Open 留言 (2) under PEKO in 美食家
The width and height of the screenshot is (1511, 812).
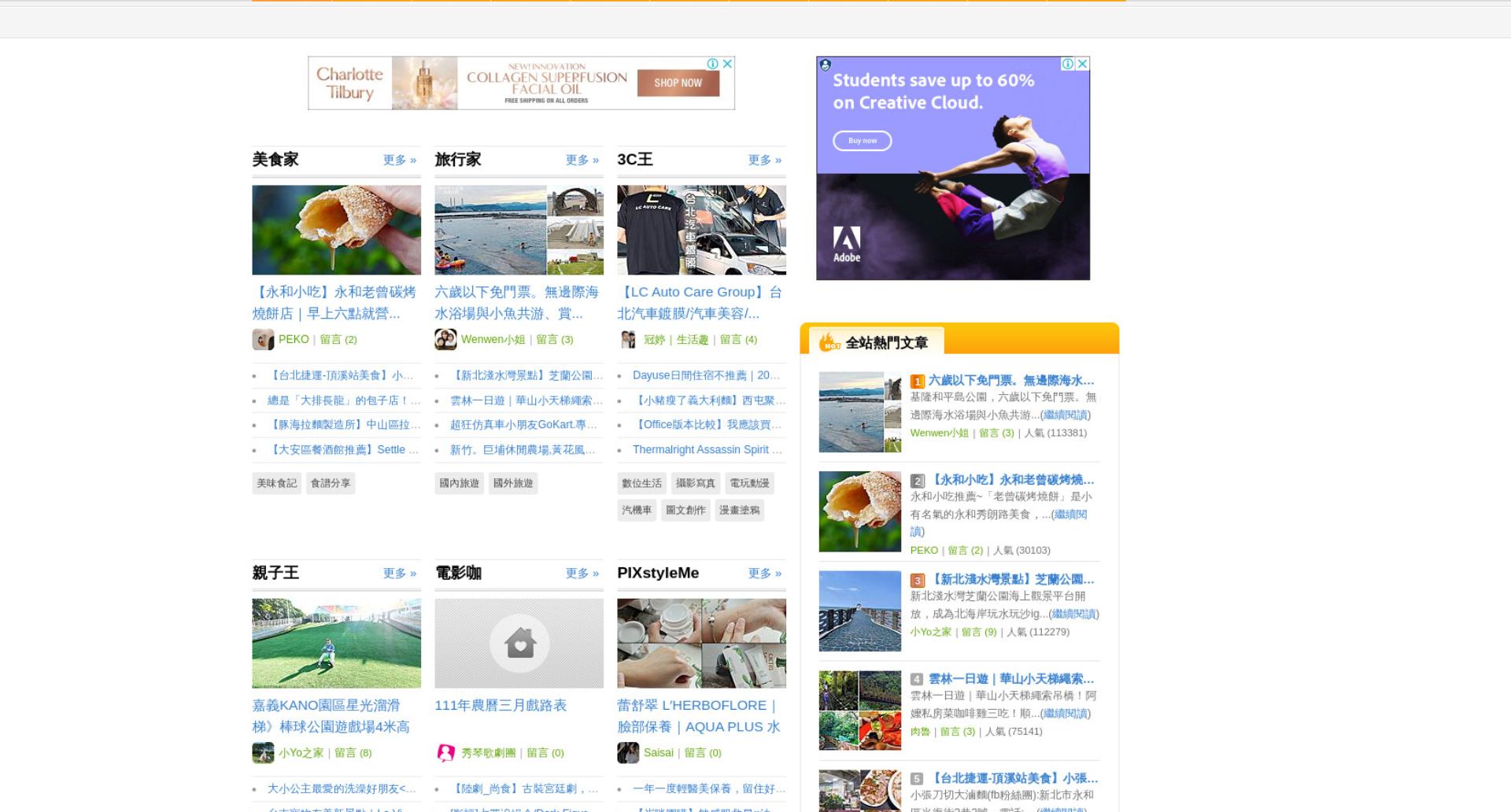click(x=338, y=340)
